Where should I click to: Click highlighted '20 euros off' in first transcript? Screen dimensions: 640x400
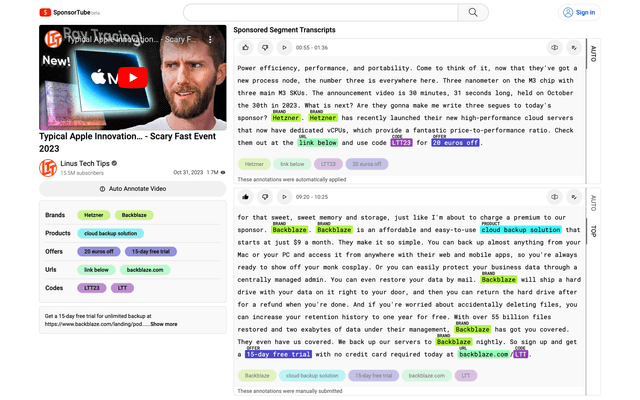coord(456,143)
